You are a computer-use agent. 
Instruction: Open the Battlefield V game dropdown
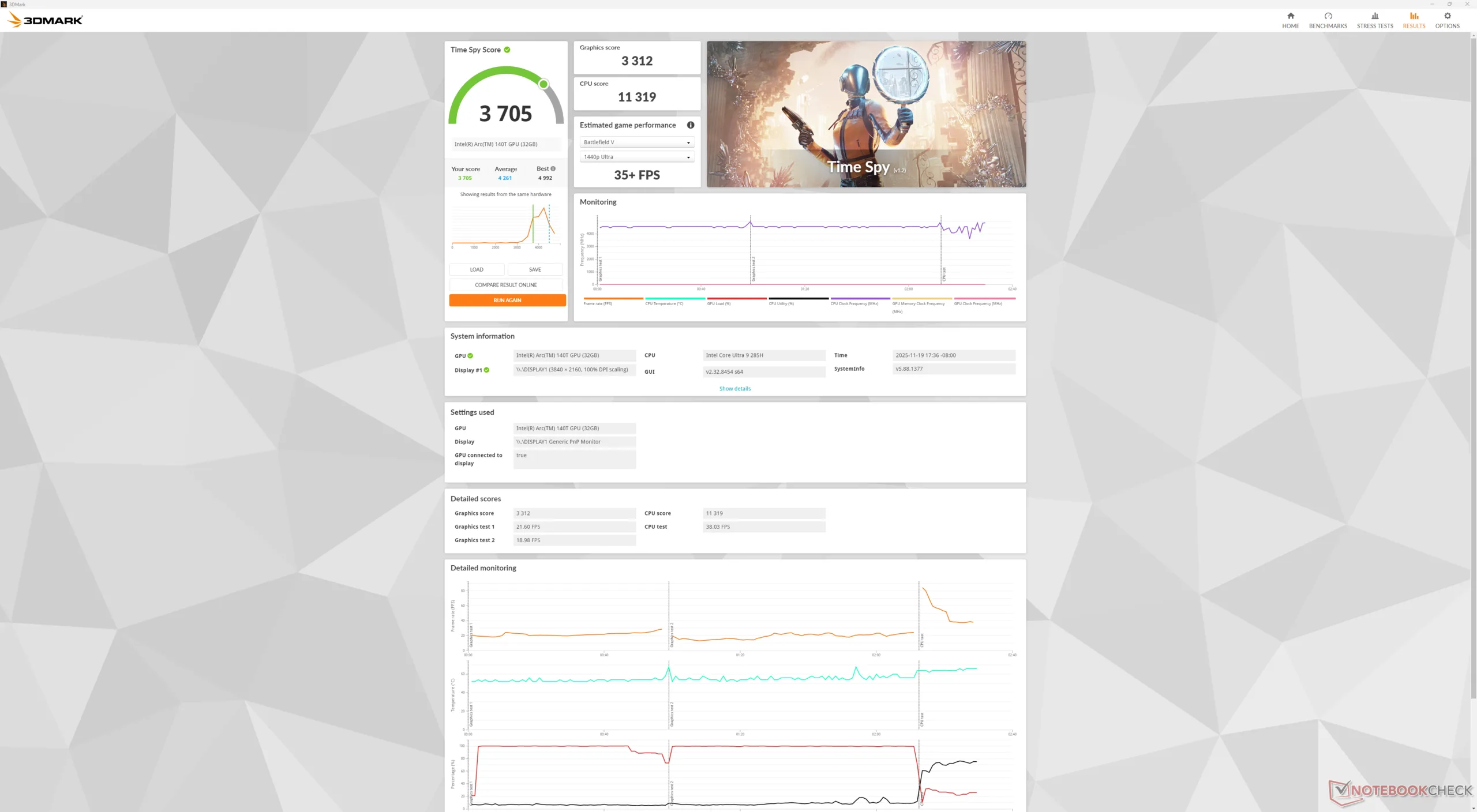click(636, 142)
